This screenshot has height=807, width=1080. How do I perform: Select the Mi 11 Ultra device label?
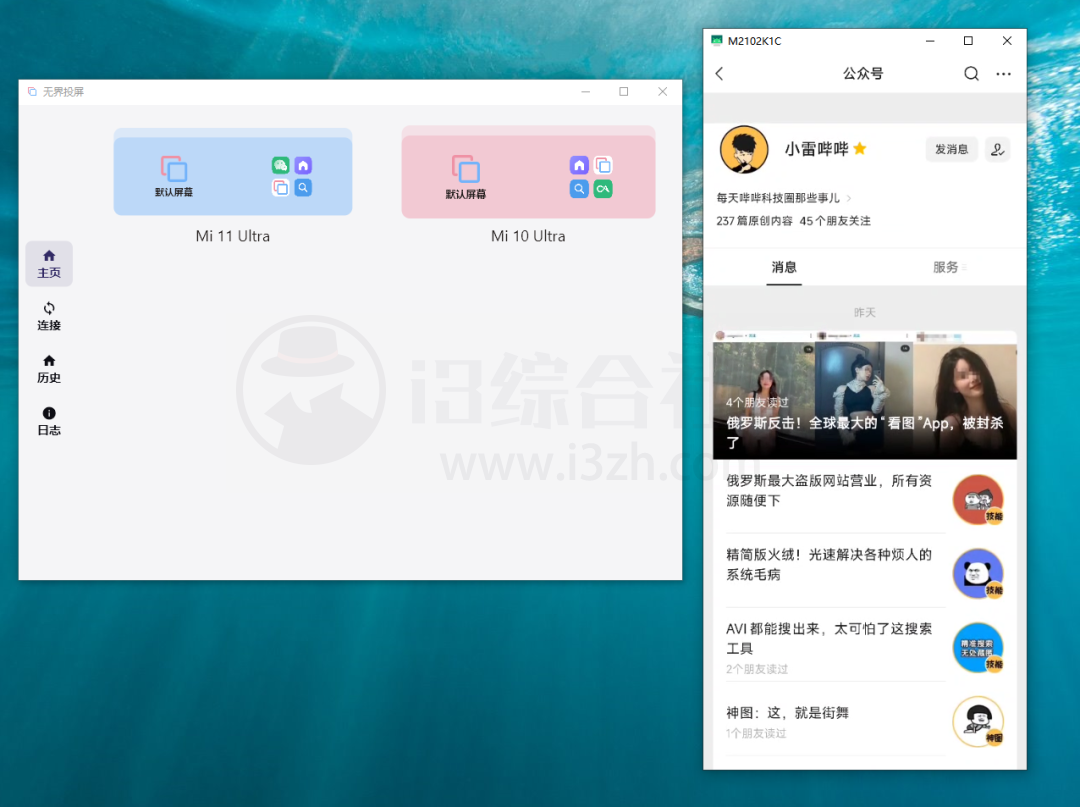coord(233,236)
